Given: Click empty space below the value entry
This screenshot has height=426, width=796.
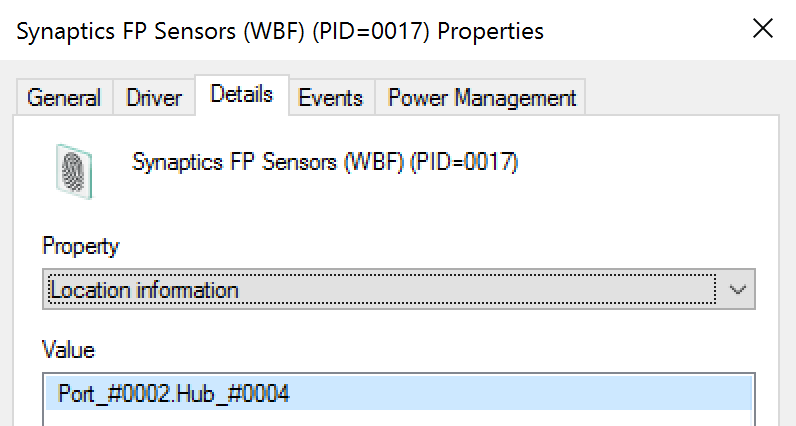Looking at the screenshot, I should click(x=398, y=419).
